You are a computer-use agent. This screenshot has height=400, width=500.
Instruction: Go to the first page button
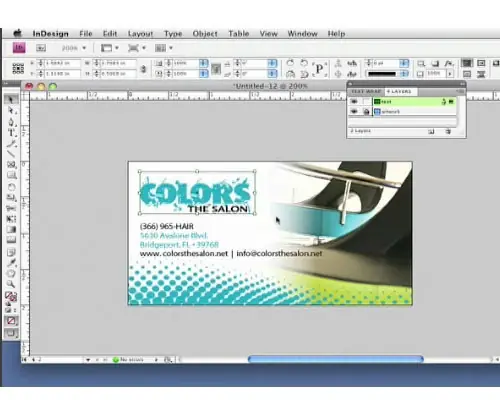(24, 360)
